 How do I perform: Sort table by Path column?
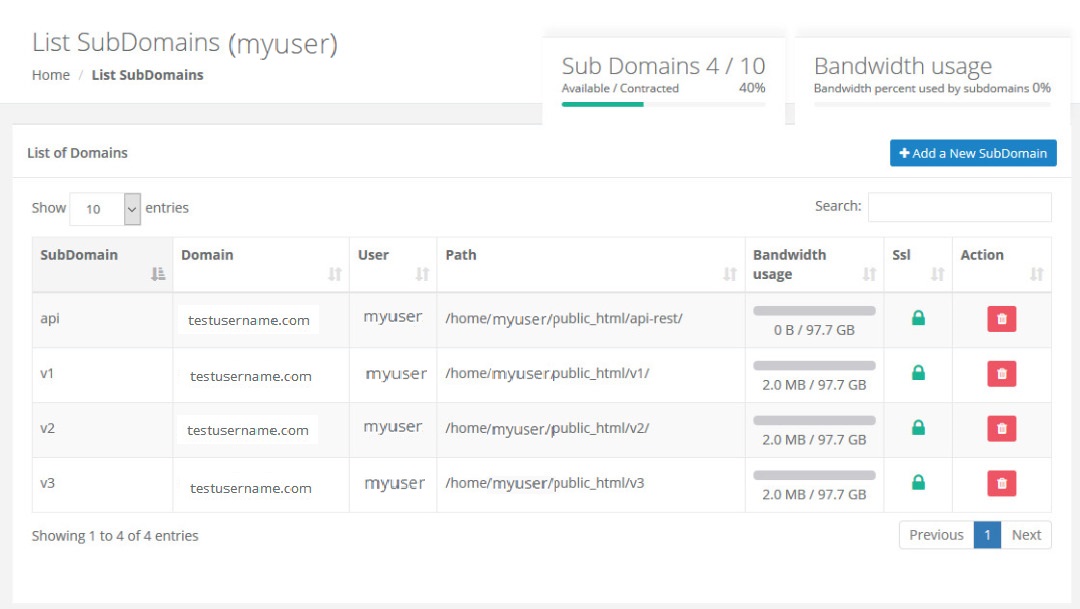[591, 265]
